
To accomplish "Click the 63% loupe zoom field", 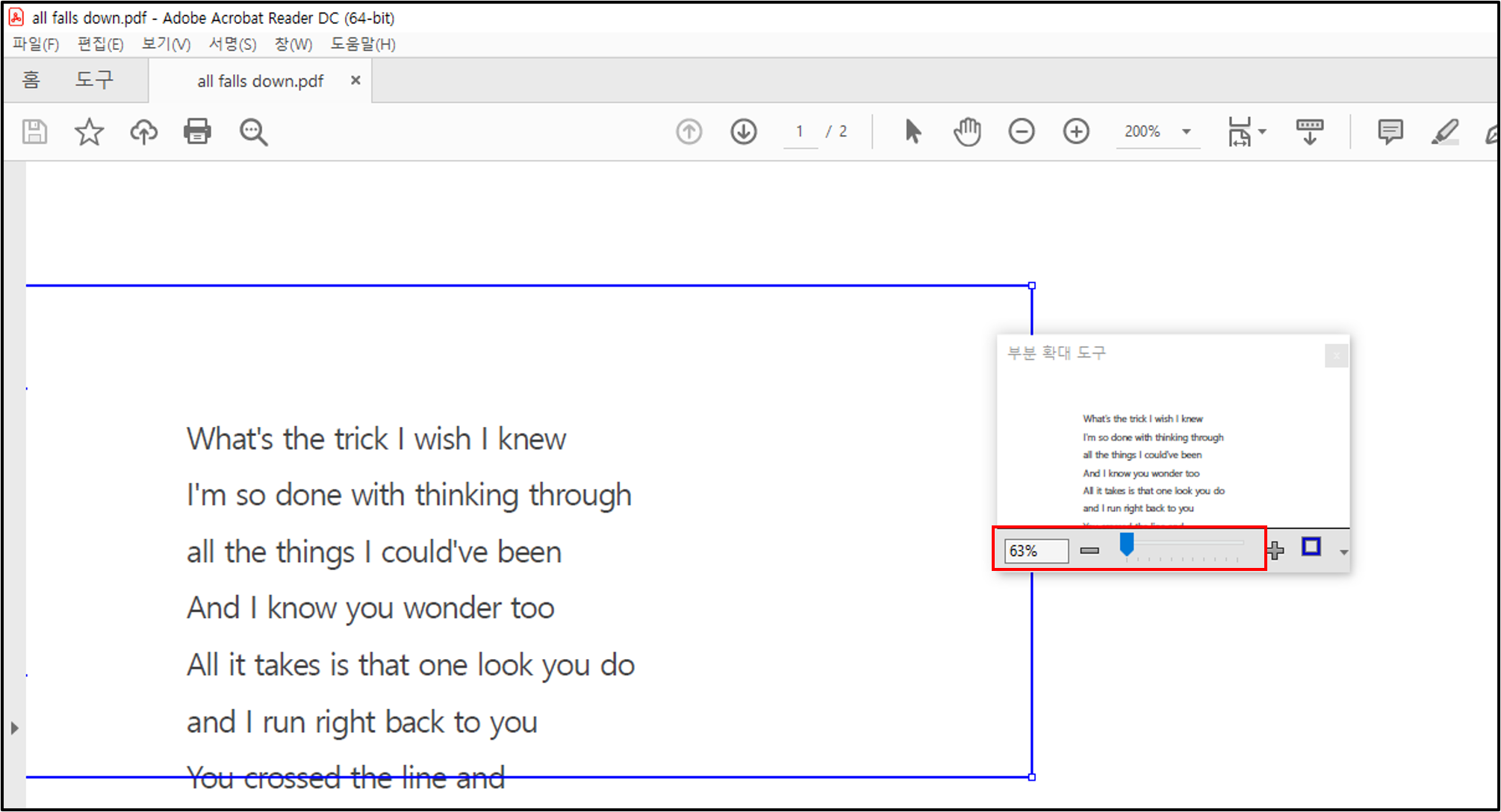I will 1035,551.
